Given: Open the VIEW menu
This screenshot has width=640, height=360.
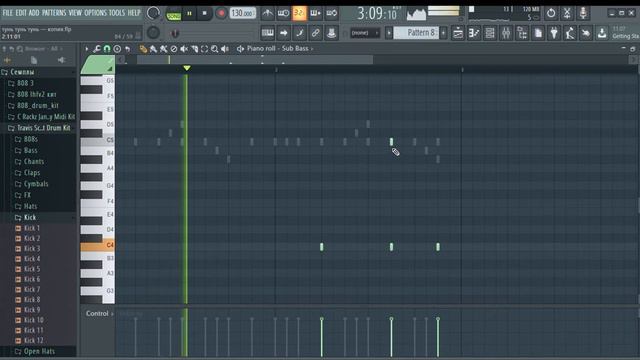Looking at the screenshot, I should pos(75,13).
